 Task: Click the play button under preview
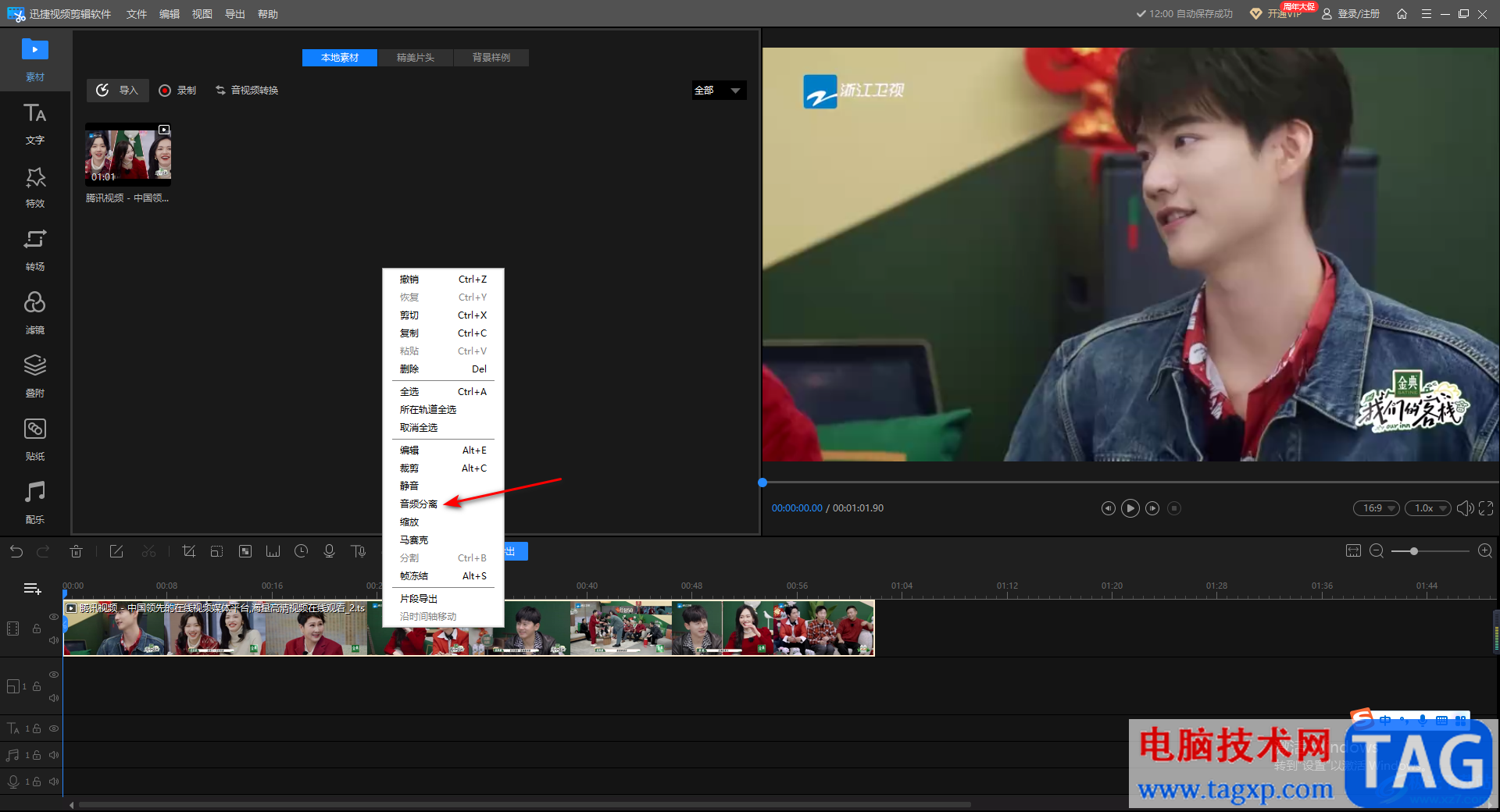[1130, 508]
